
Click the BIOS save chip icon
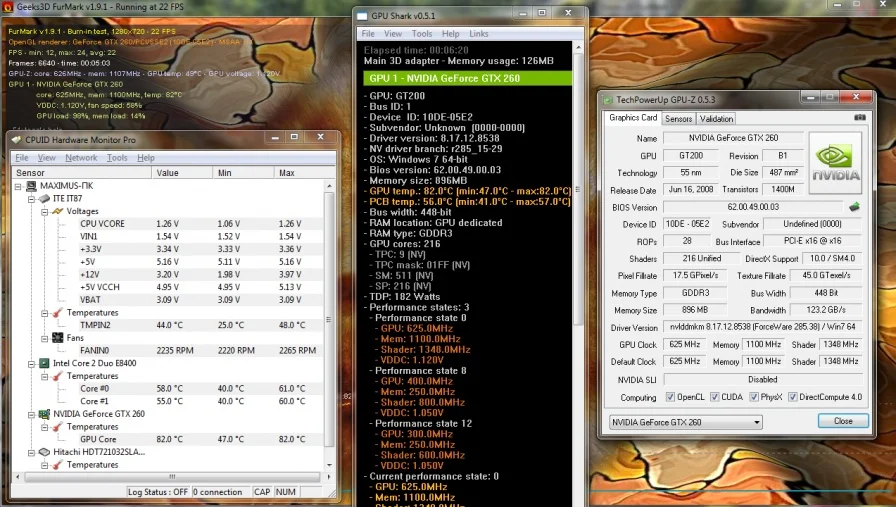tap(854, 207)
